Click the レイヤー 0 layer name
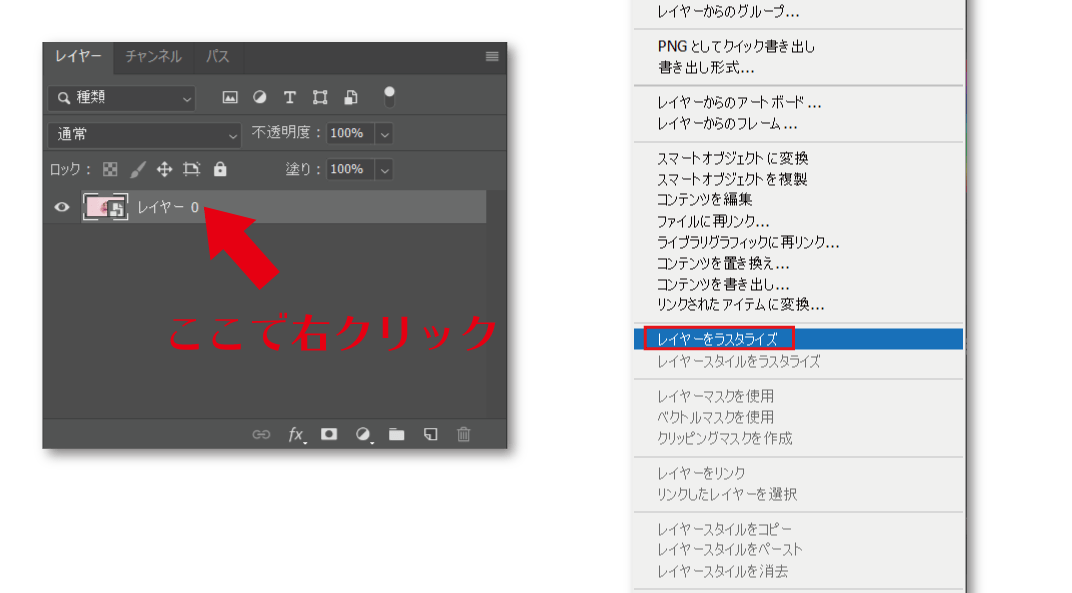 [x=168, y=207]
